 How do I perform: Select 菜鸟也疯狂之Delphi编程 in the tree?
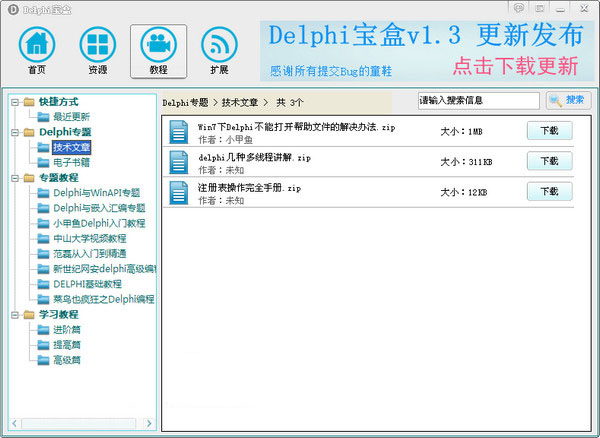[x=103, y=299]
